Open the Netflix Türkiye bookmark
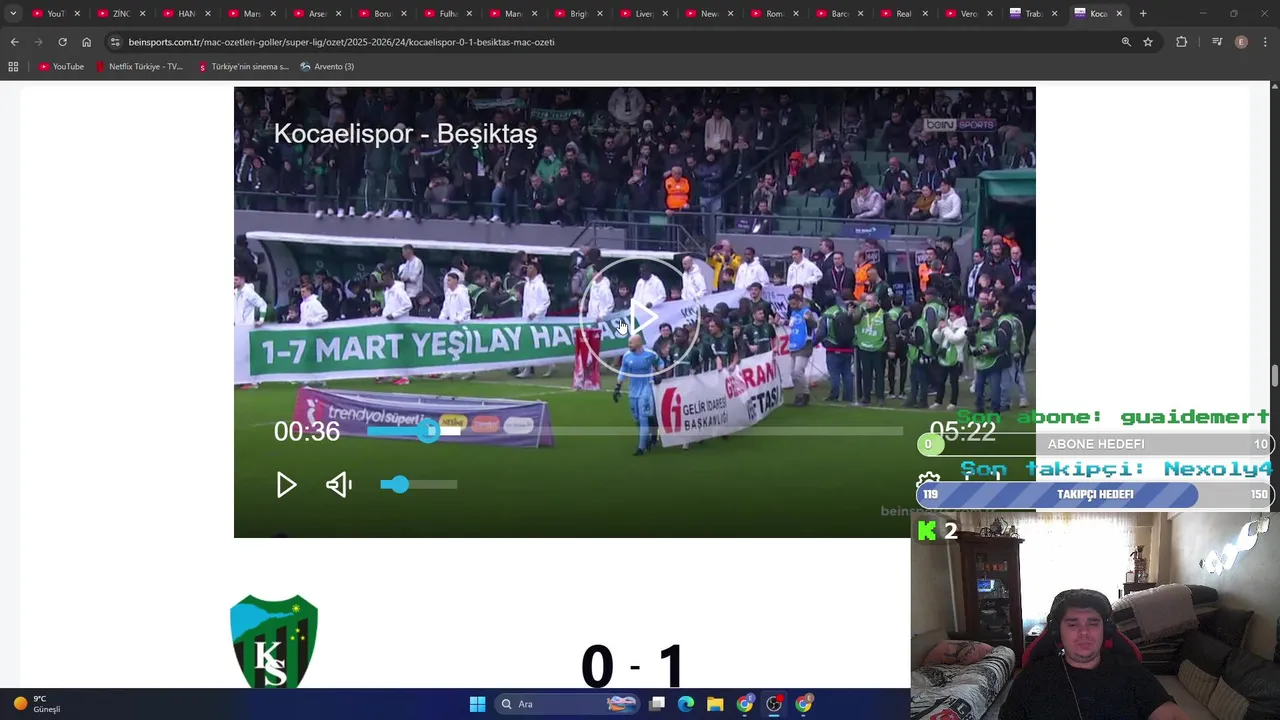Screen dimensions: 1280x720 point(139,66)
